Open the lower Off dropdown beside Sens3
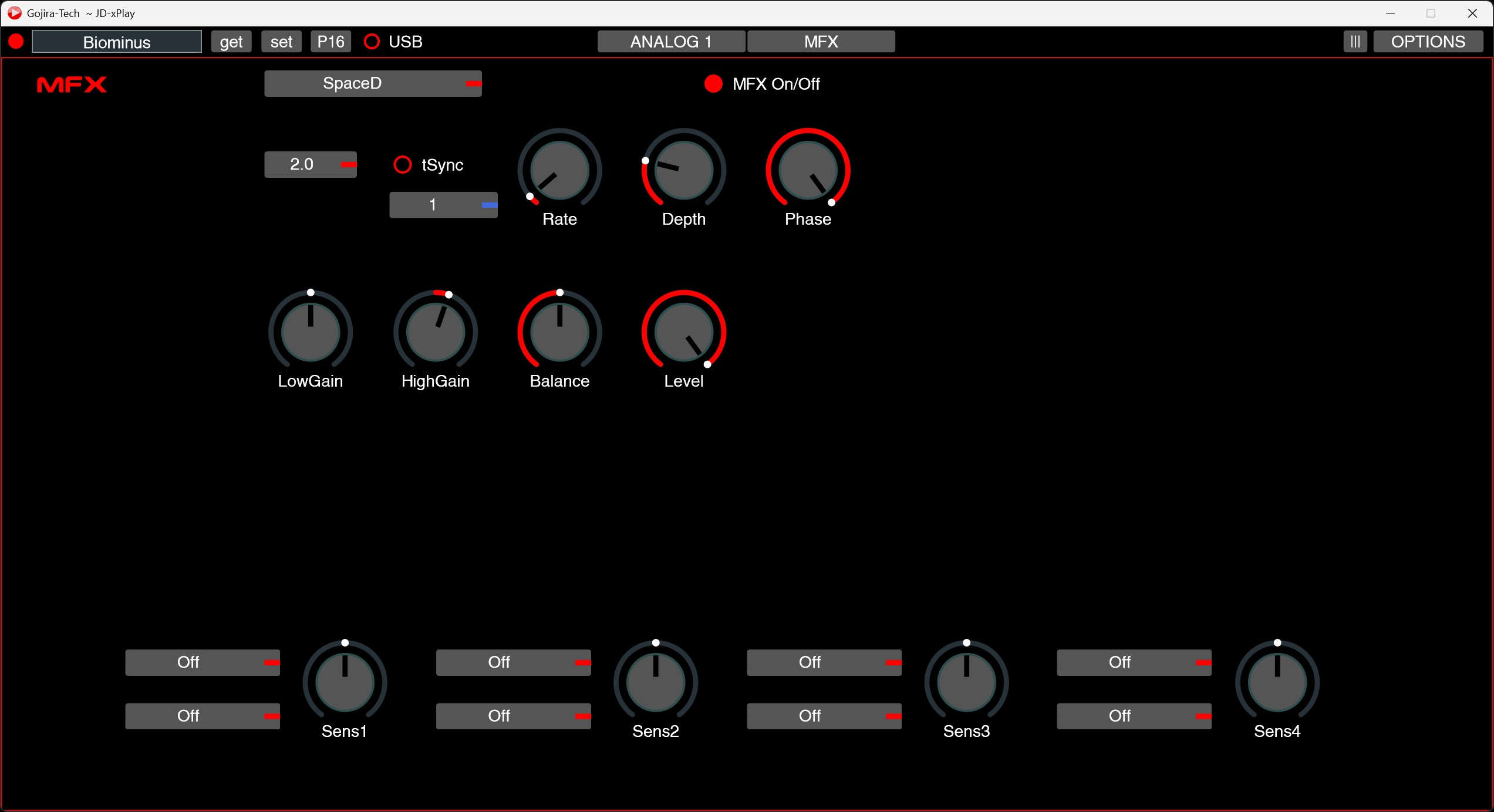The image size is (1494, 812). click(x=824, y=716)
